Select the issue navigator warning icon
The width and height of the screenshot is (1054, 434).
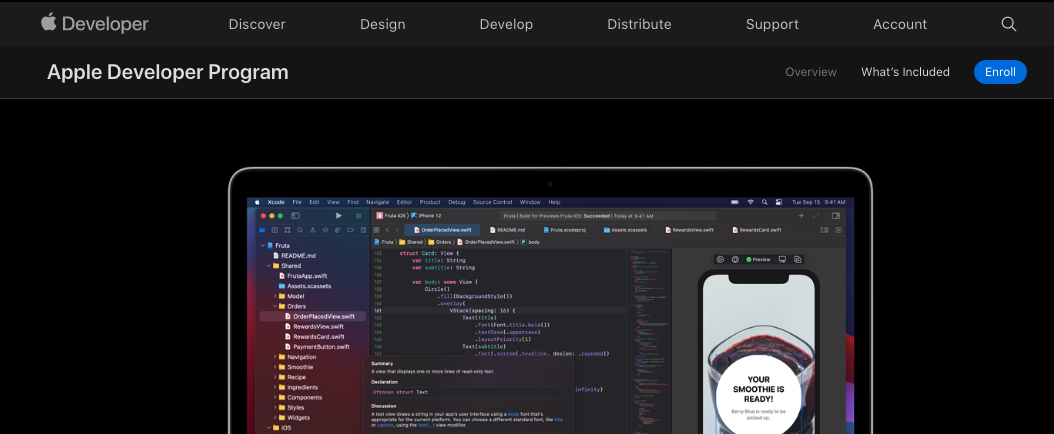coord(313,230)
